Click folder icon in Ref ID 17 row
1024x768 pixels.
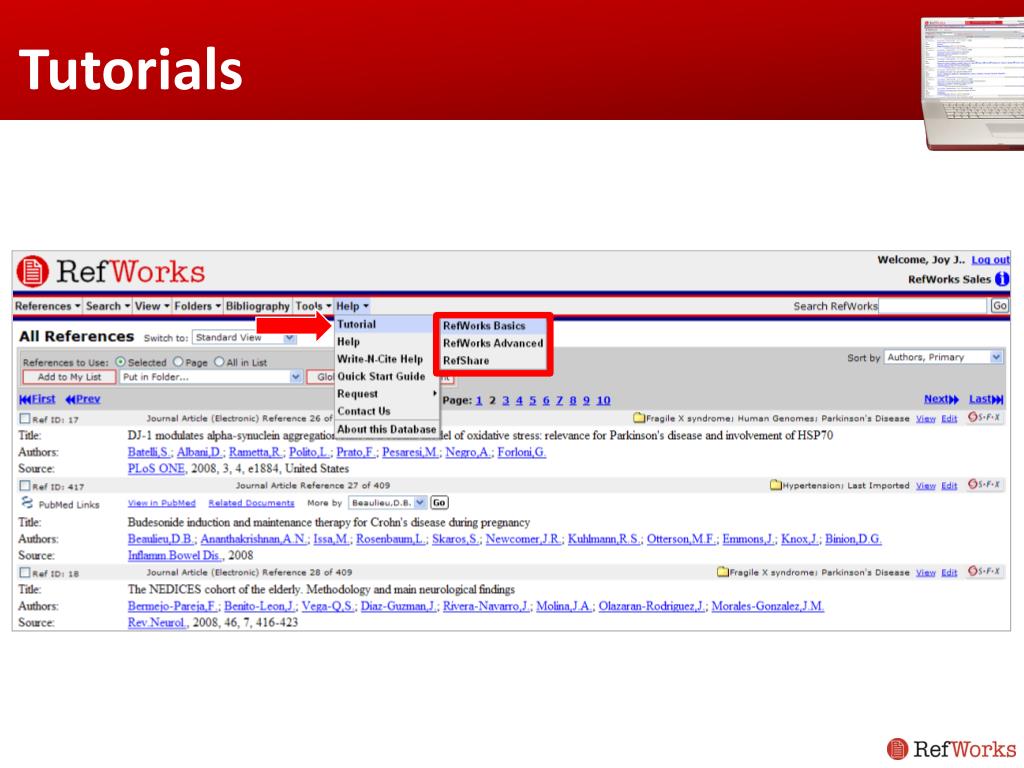(639, 418)
